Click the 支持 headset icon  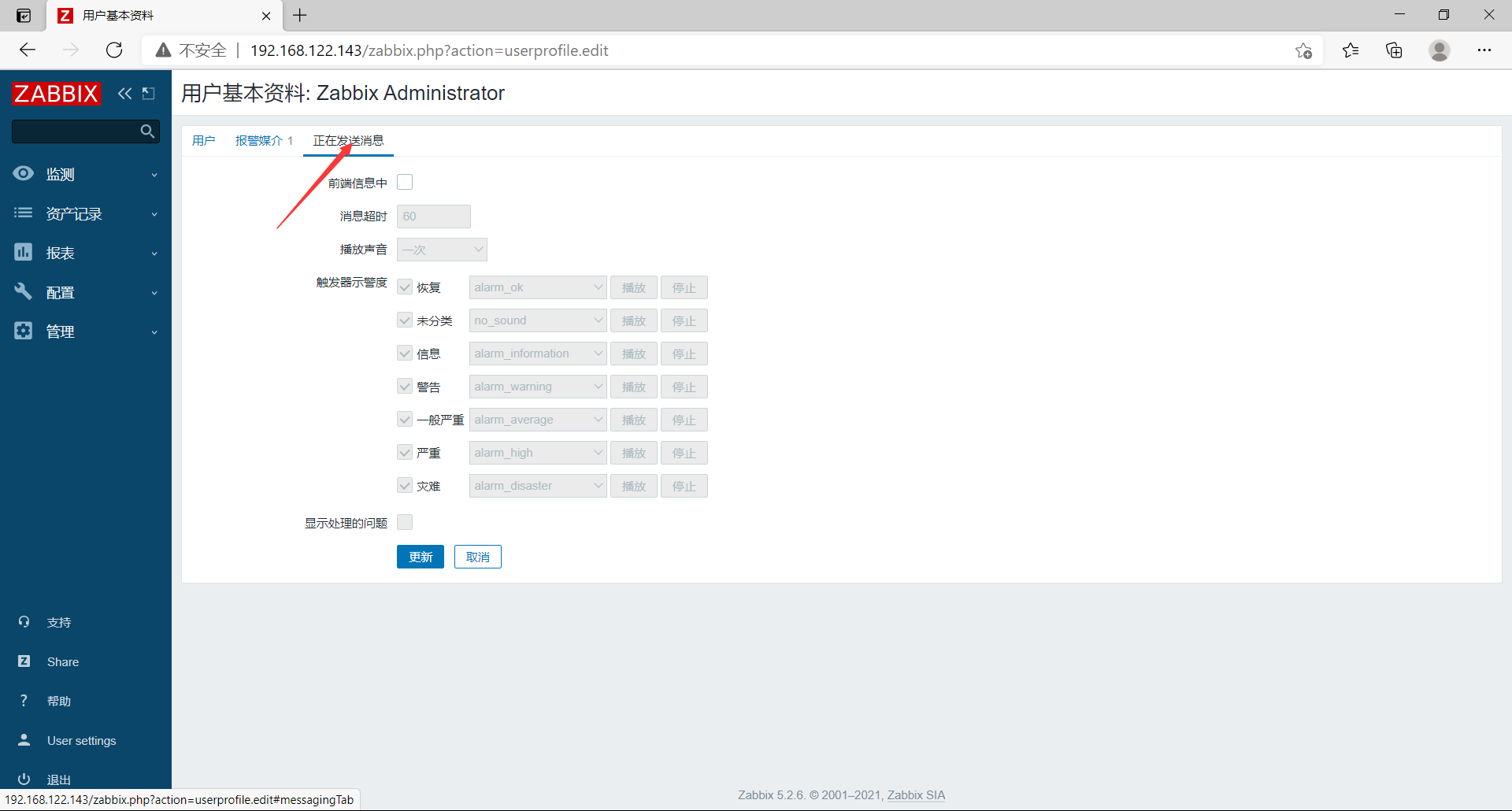point(24,622)
